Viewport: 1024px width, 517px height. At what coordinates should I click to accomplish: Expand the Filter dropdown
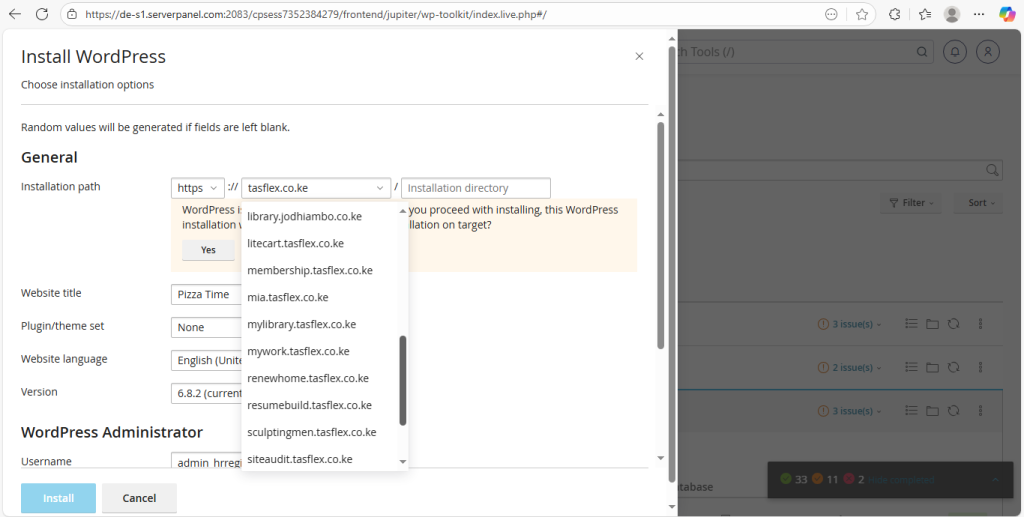[913, 203]
